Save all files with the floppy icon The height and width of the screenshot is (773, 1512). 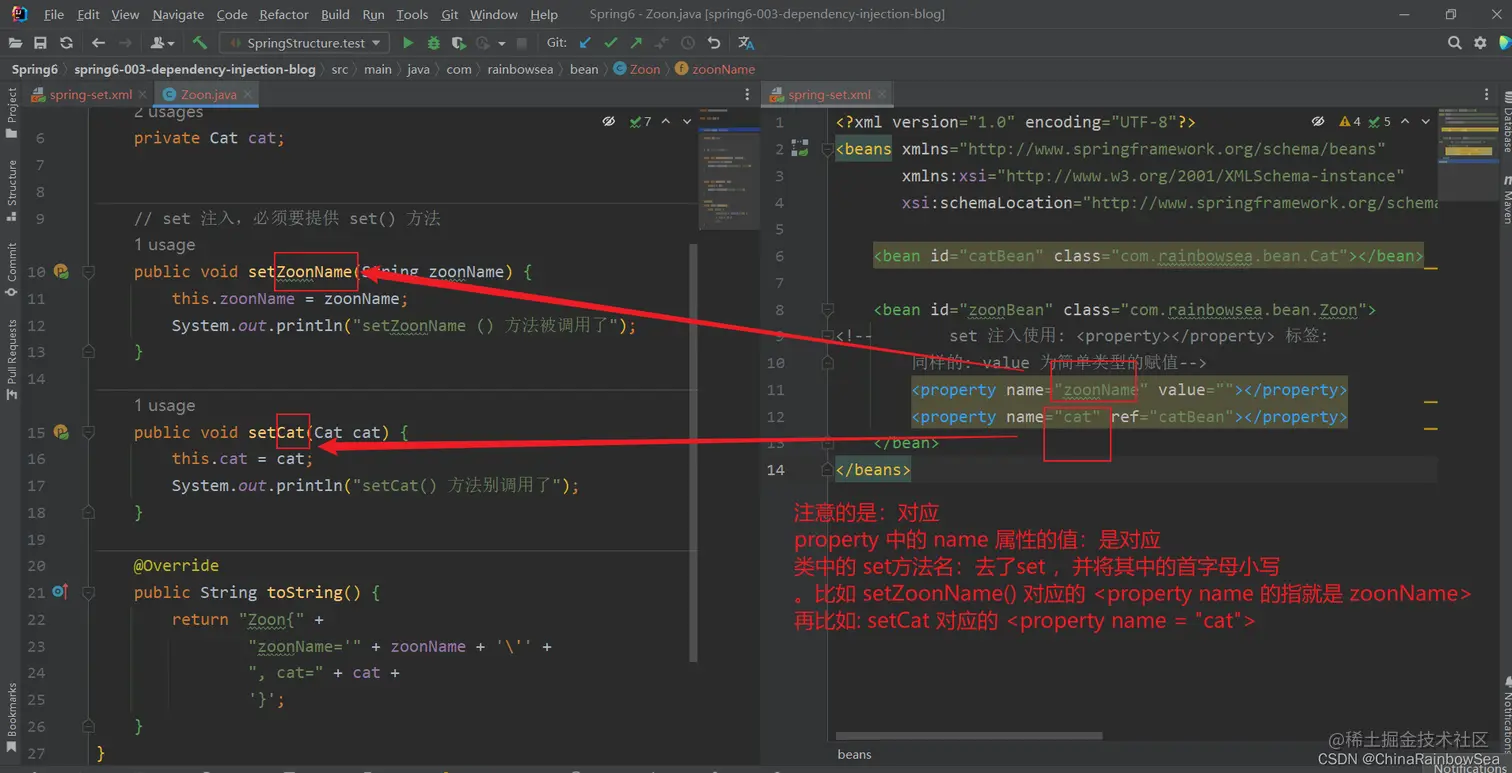pyautogui.click(x=40, y=43)
